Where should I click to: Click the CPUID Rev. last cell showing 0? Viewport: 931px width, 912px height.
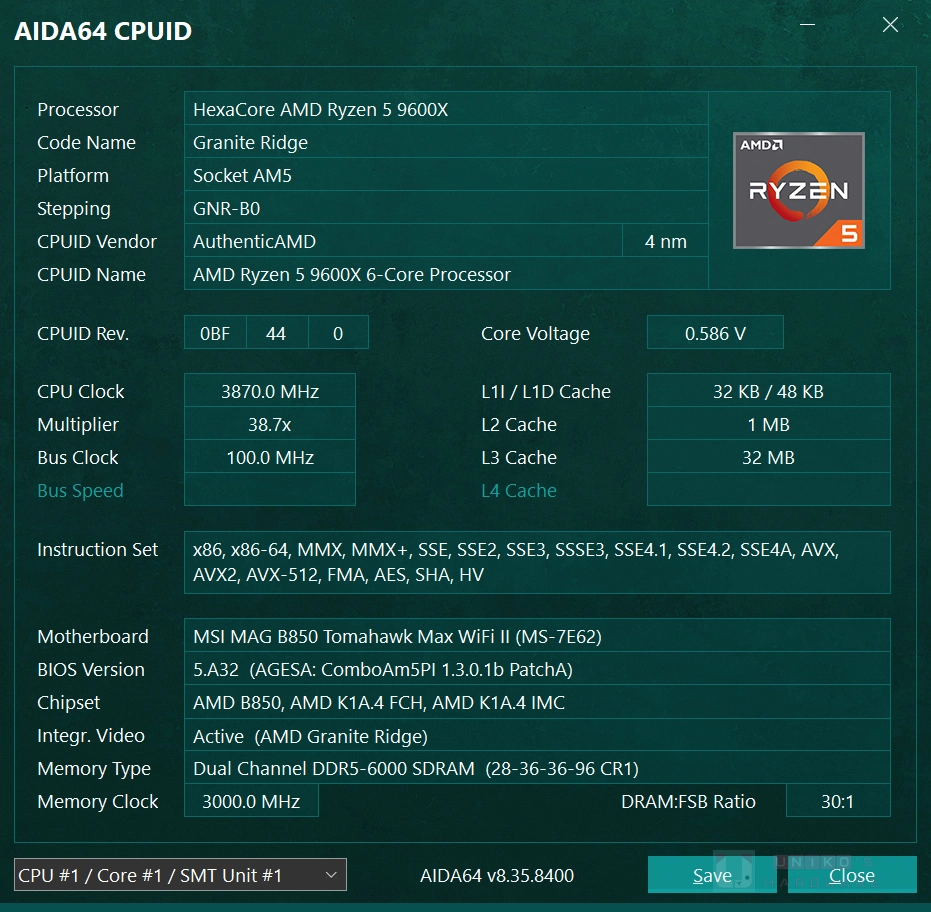click(x=338, y=333)
